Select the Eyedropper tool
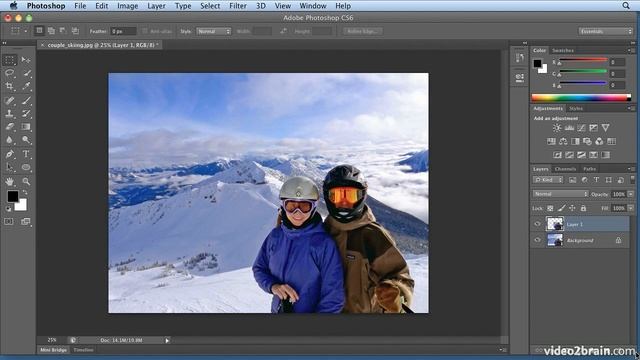The image size is (640, 360). click(x=26, y=86)
